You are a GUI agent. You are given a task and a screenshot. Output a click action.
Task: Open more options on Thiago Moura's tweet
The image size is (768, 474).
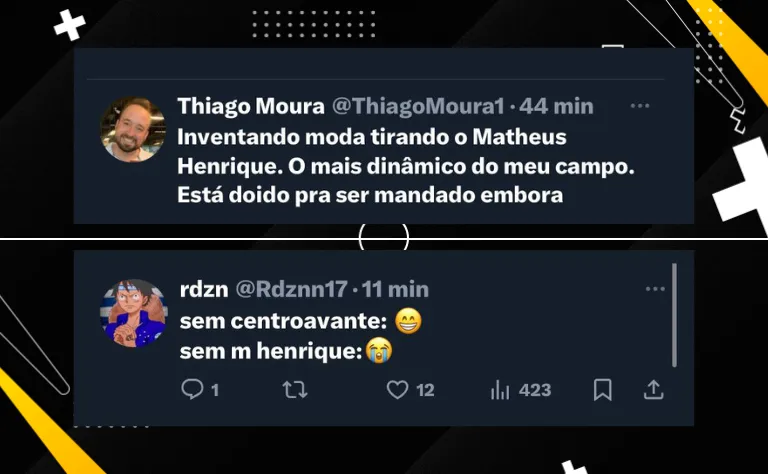640,106
